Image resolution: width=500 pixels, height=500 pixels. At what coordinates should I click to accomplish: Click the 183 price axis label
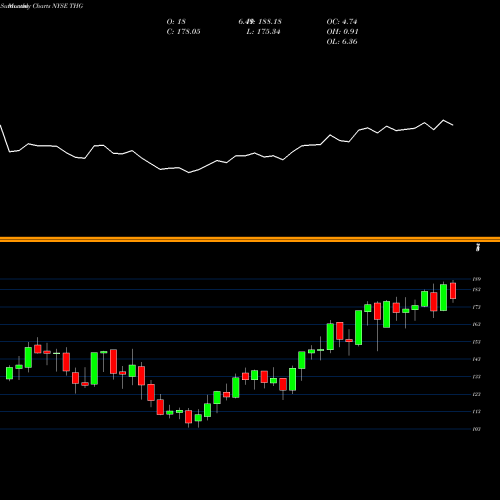477,289
